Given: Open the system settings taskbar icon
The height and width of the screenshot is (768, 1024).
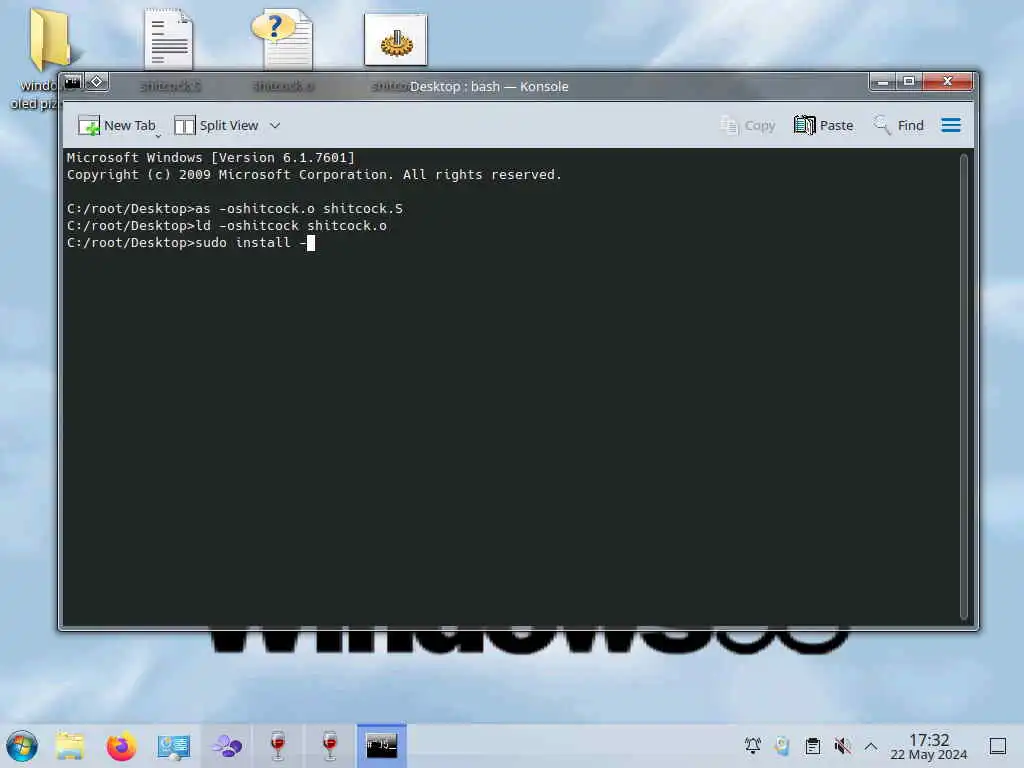Looking at the screenshot, I should [x=174, y=746].
